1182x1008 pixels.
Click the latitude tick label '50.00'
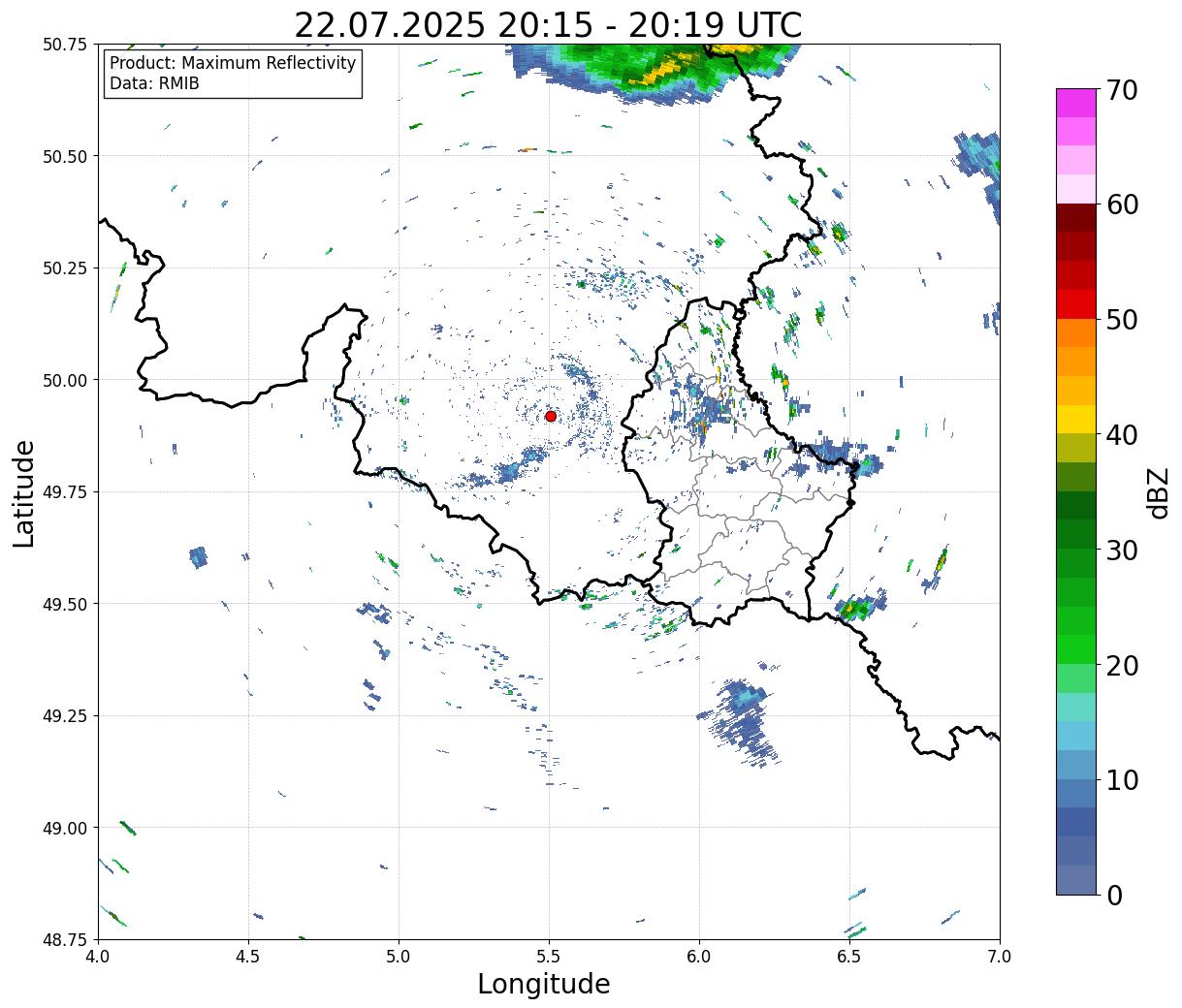pyautogui.click(x=65, y=380)
